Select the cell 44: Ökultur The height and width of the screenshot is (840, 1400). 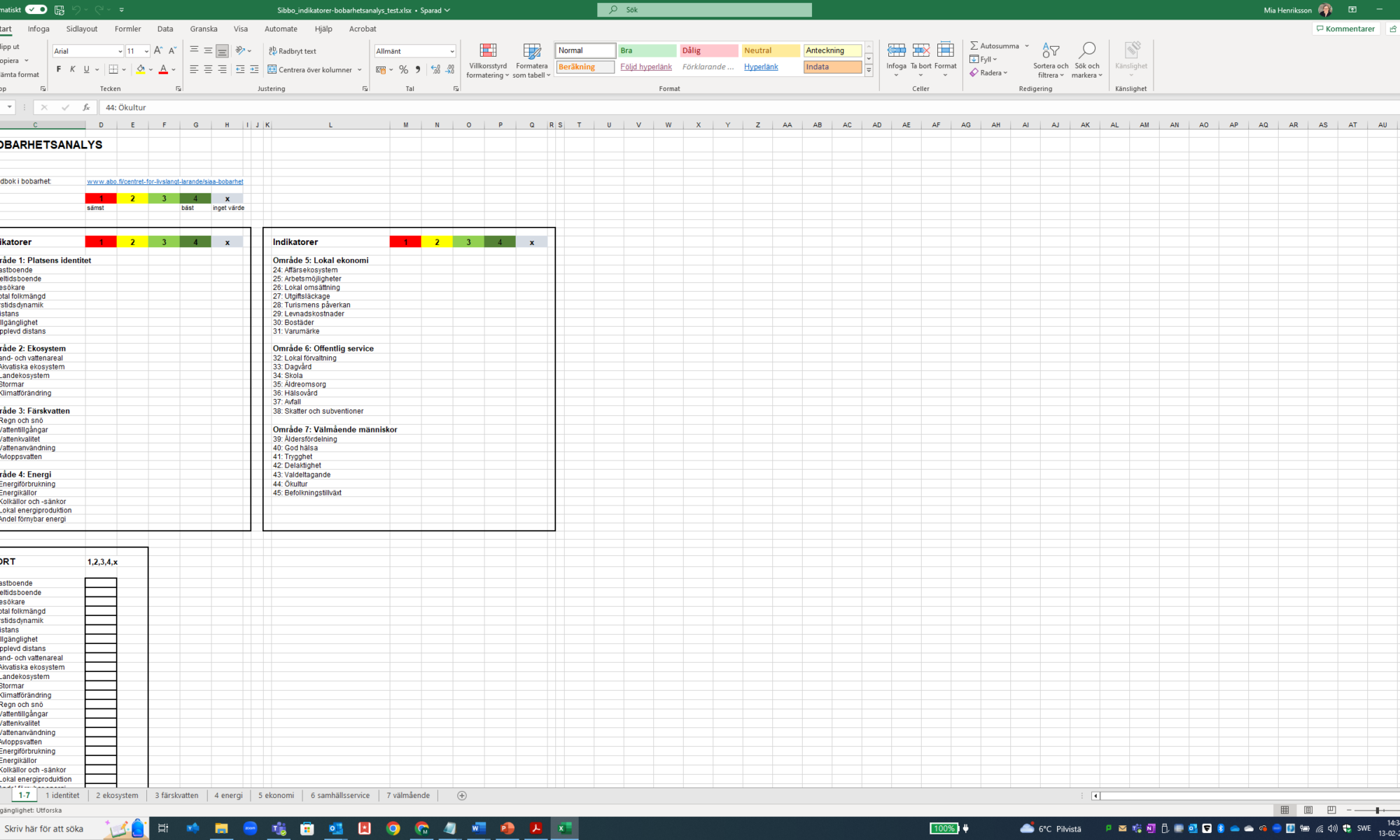pyautogui.click(x=330, y=484)
